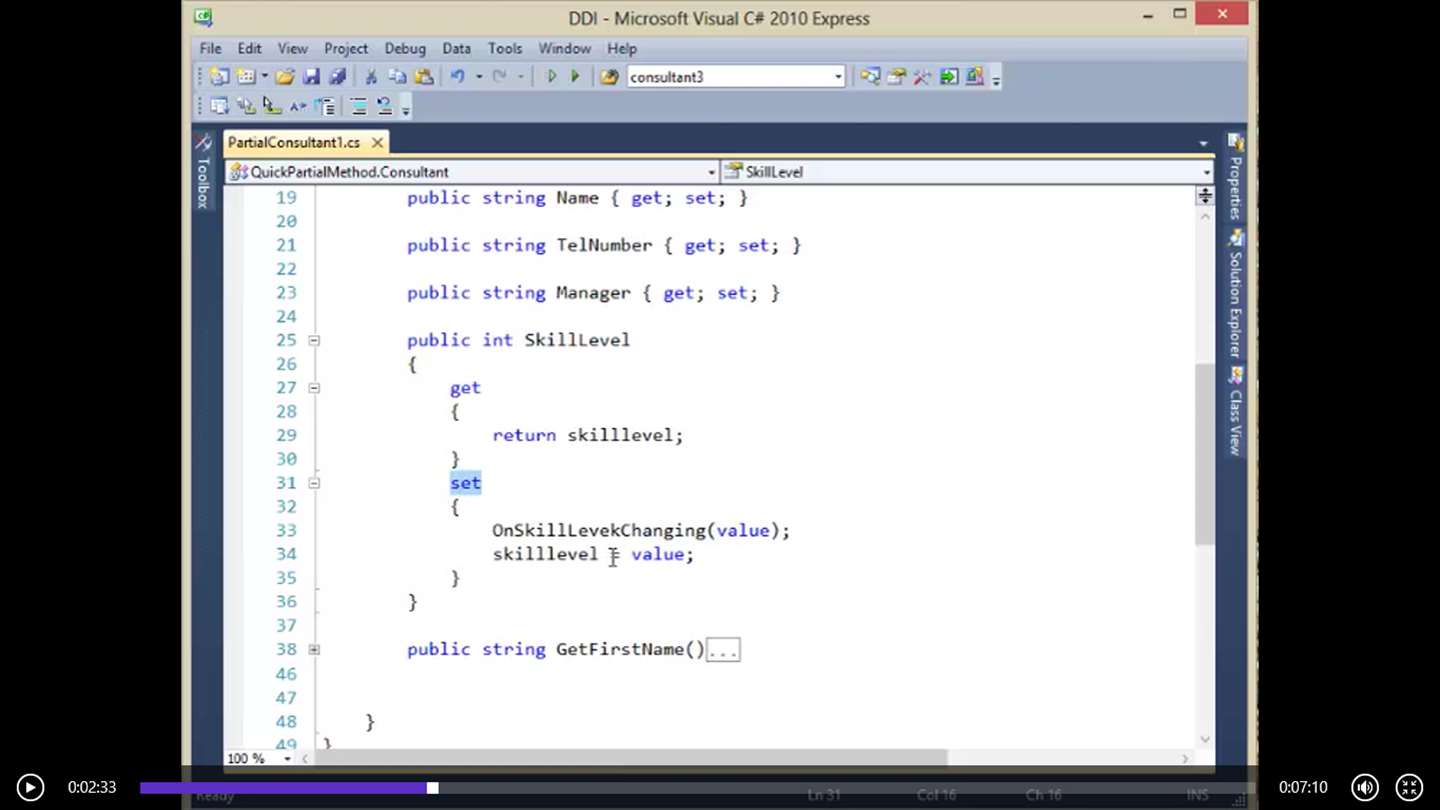The height and width of the screenshot is (810, 1440).
Task: Save the file with the floppy disk icon
Action: pyautogui.click(x=312, y=77)
